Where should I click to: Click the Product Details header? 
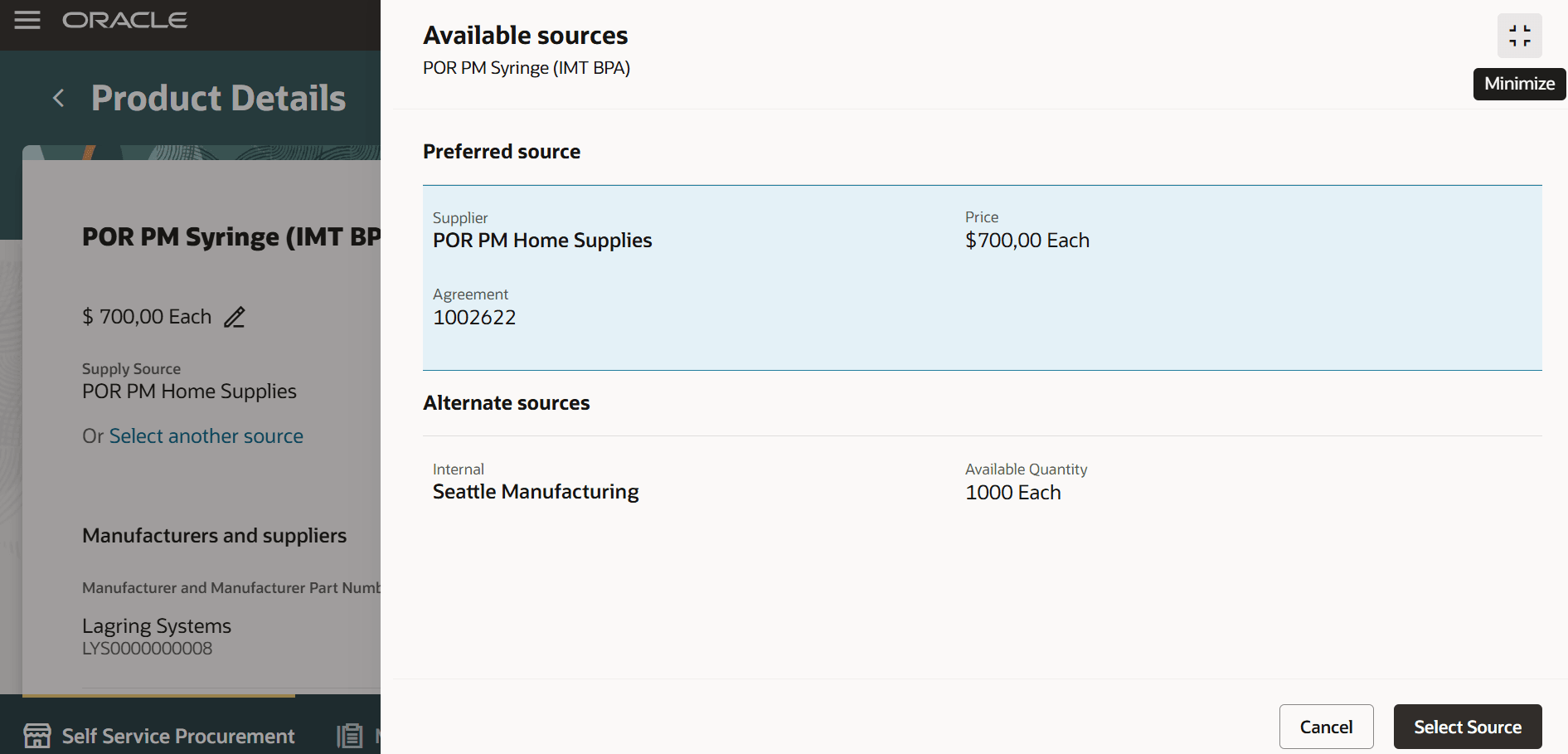218,97
